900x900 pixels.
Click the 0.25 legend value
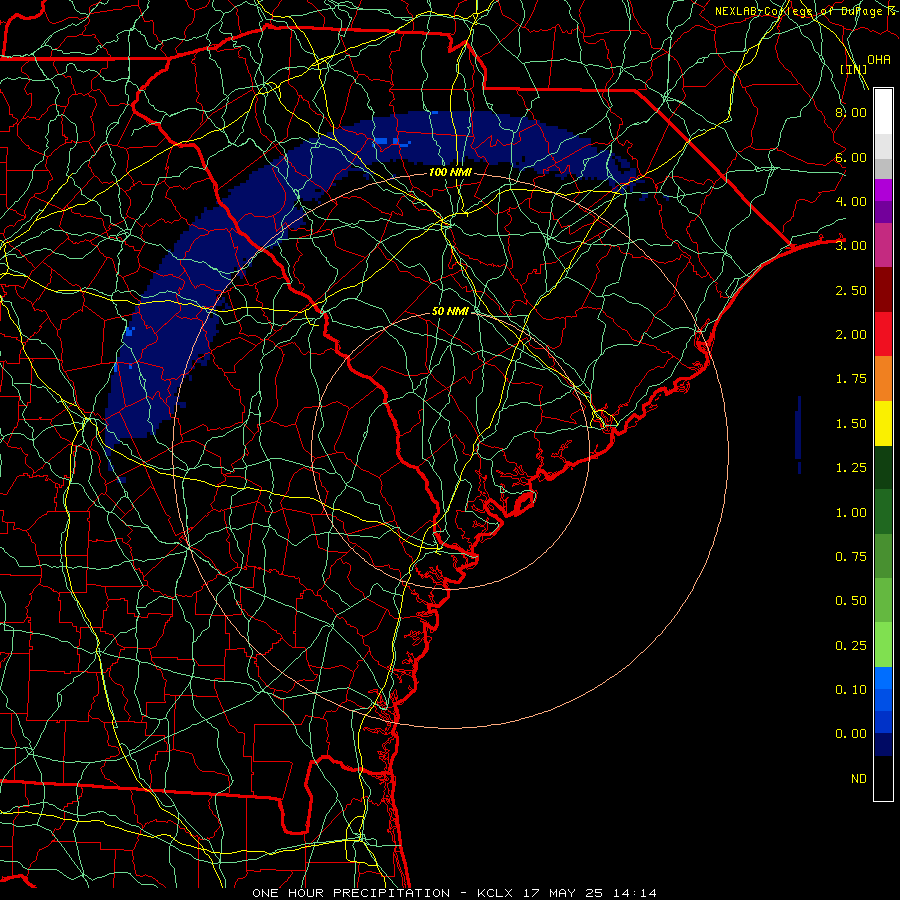coord(851,646)
